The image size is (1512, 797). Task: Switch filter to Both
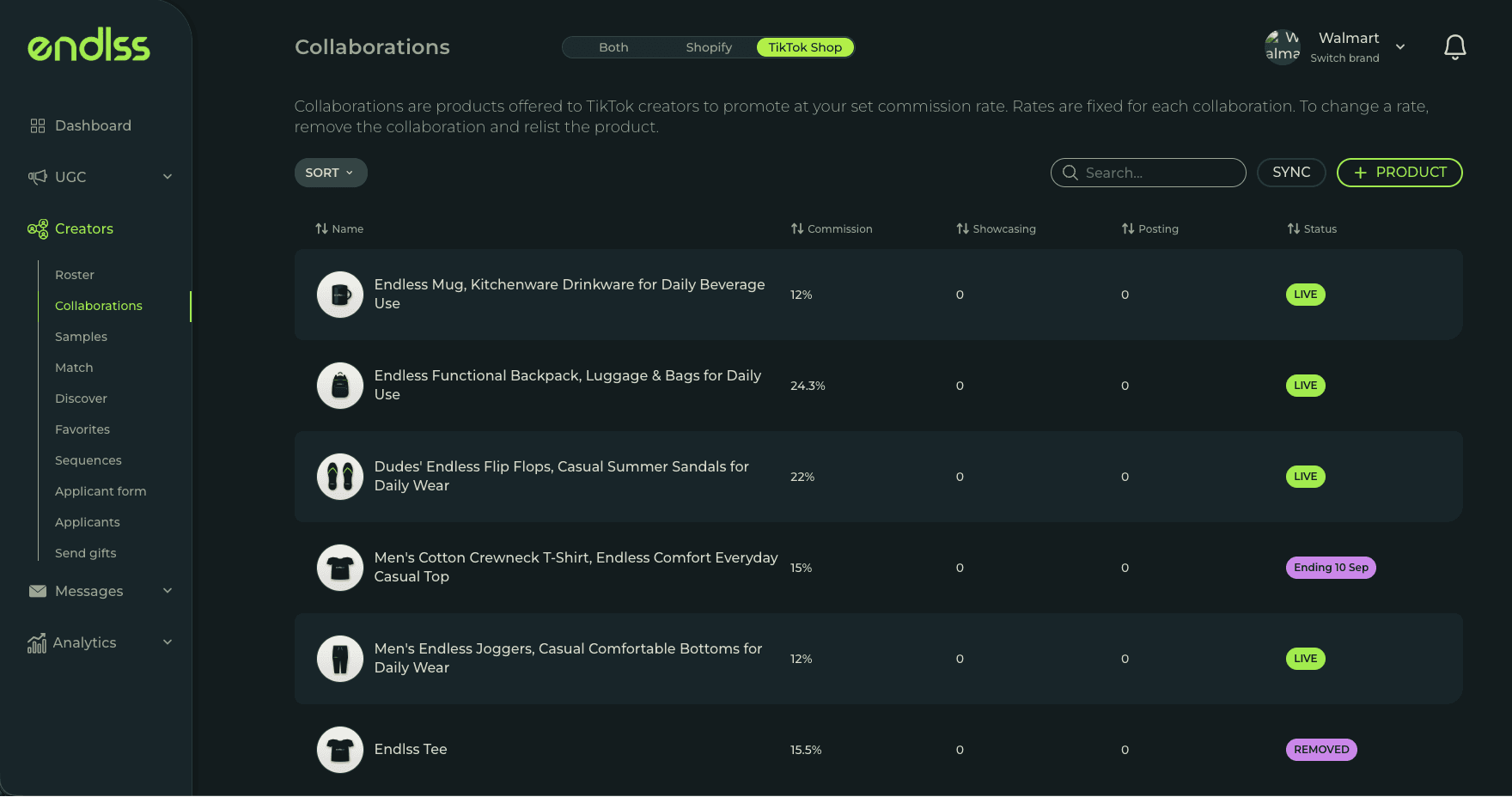coord(613,47)
